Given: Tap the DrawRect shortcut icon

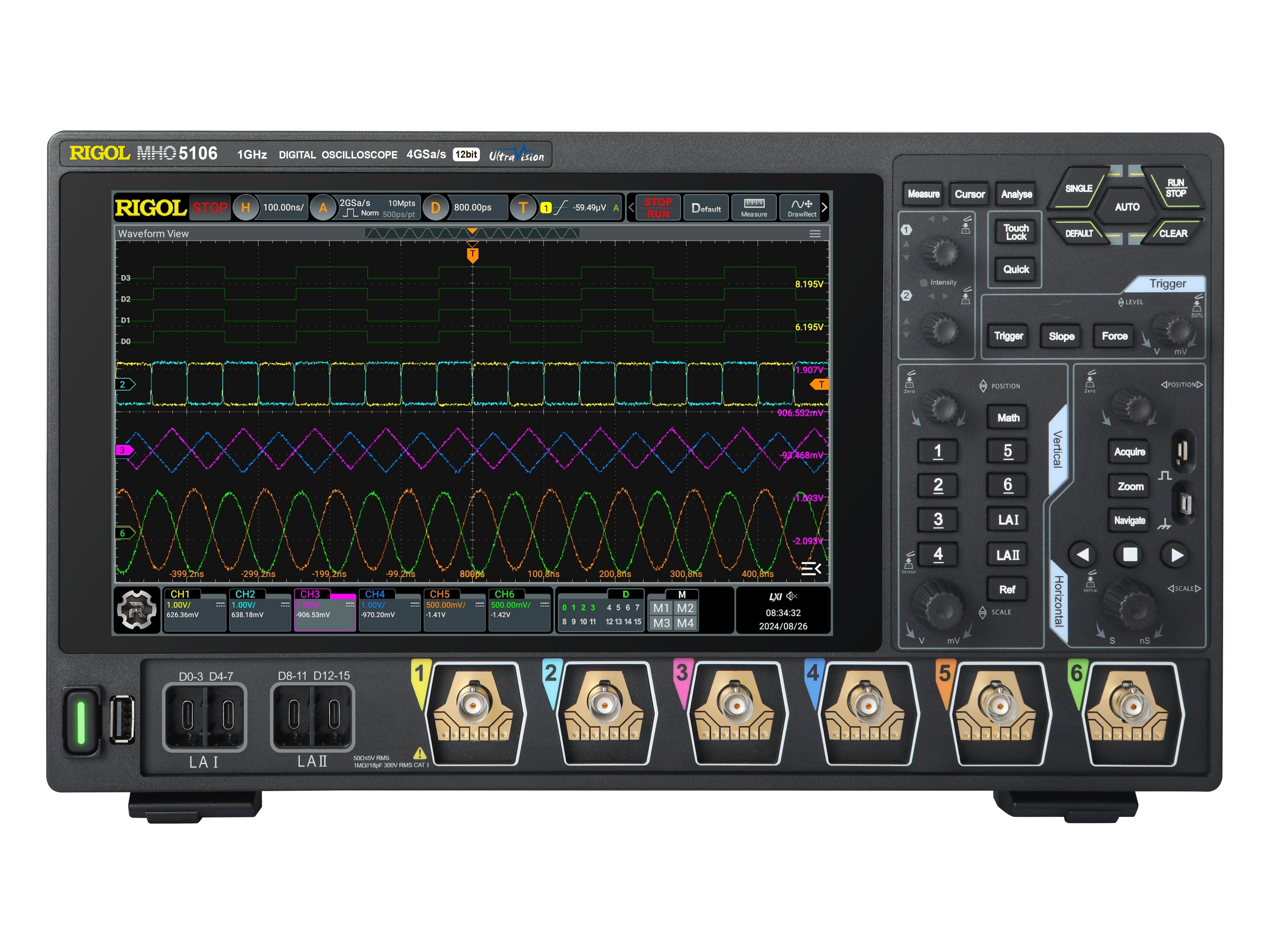Looking at the screenshot, I should click(802, 208).
